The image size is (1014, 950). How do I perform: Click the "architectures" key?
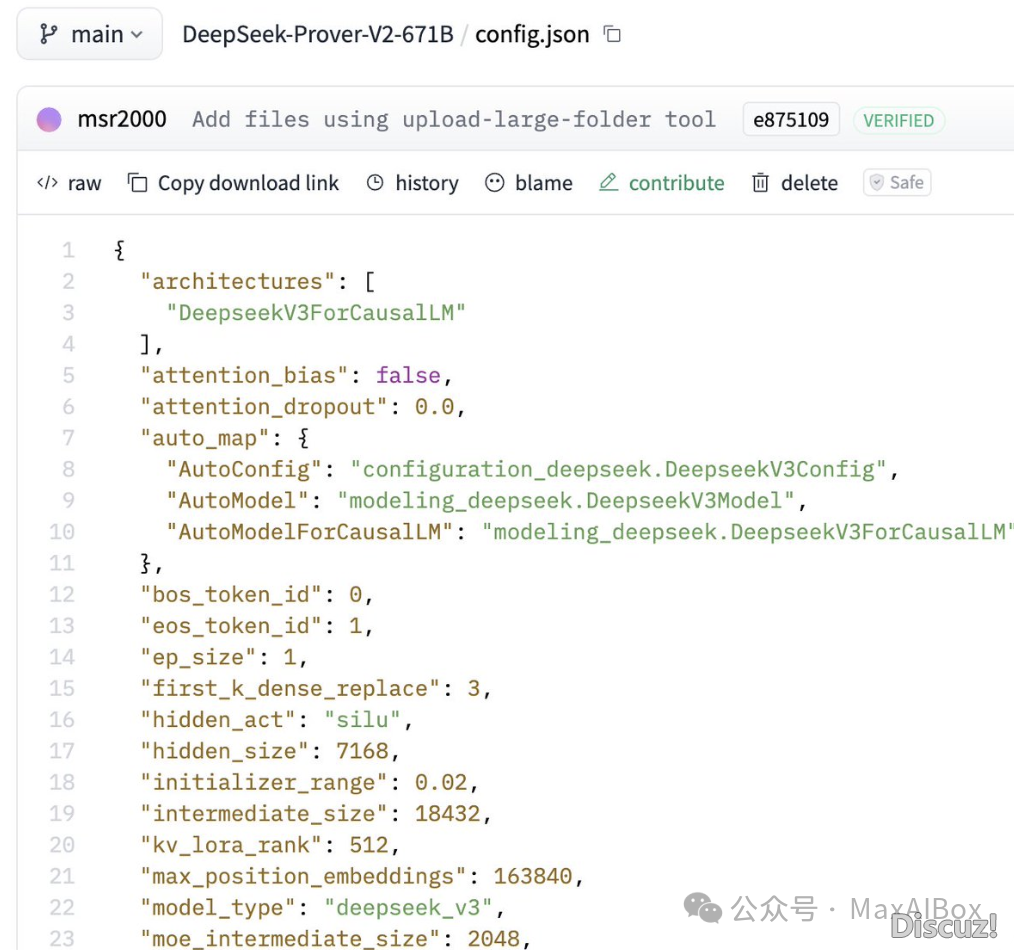tap(237, 282)
